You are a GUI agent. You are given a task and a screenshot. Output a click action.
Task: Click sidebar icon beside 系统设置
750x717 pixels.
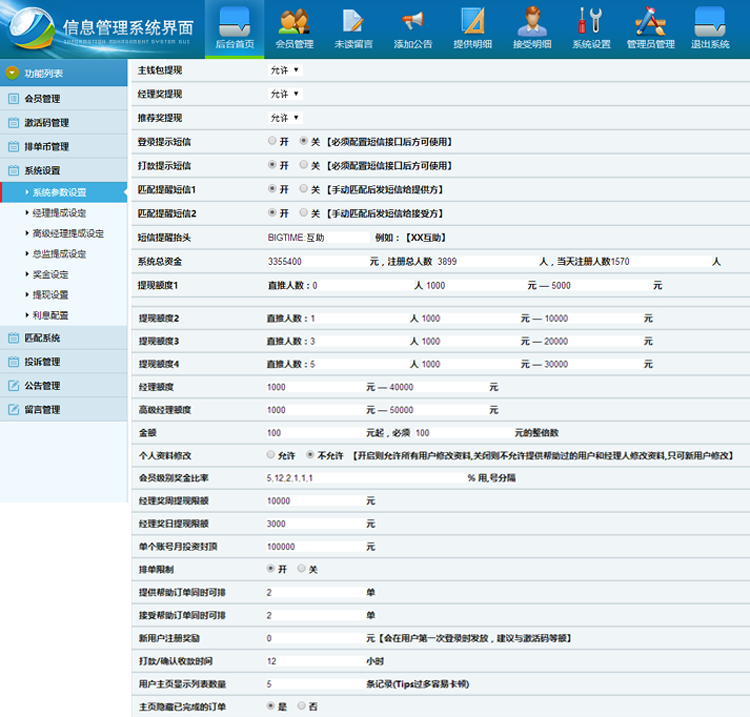(13, 170)
